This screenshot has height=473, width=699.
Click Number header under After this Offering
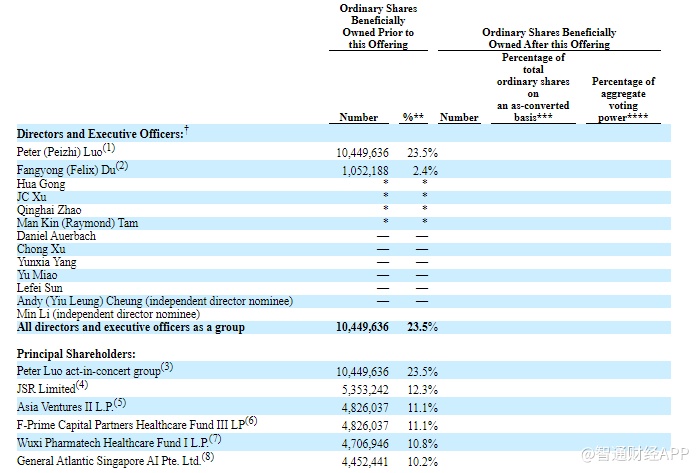coord(459,117)
